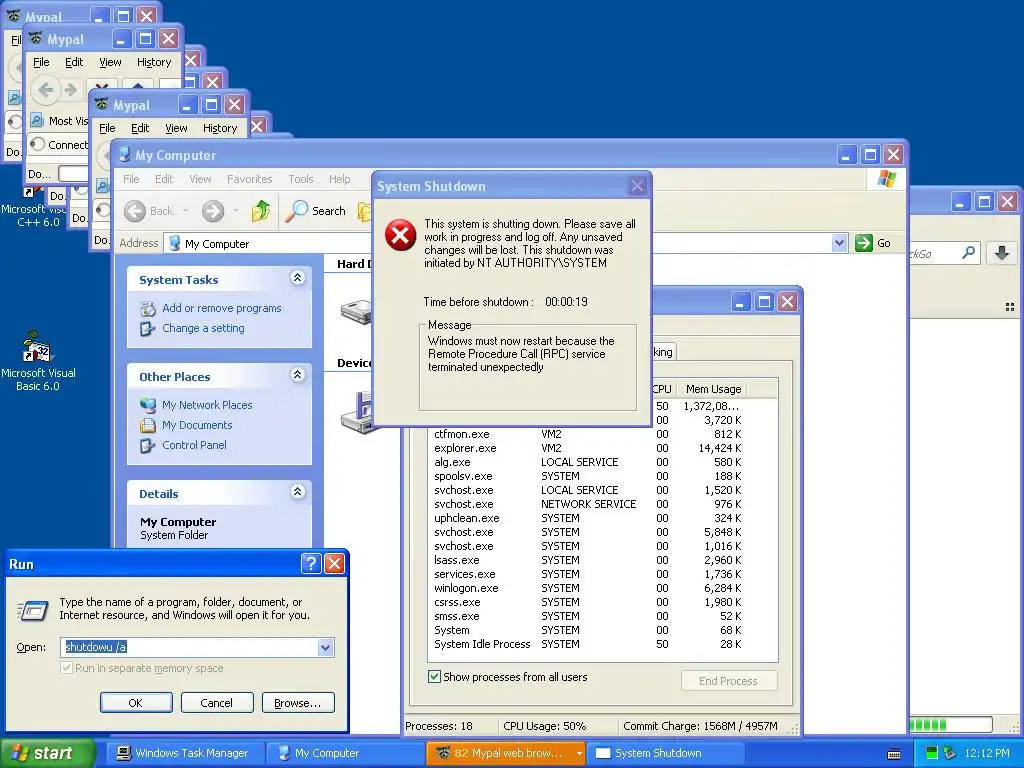Image resolution: width=1024 pixels, height=768 pixels.
Task: Click progress bar in rightmost Mypal window
Action: point(952,725)
